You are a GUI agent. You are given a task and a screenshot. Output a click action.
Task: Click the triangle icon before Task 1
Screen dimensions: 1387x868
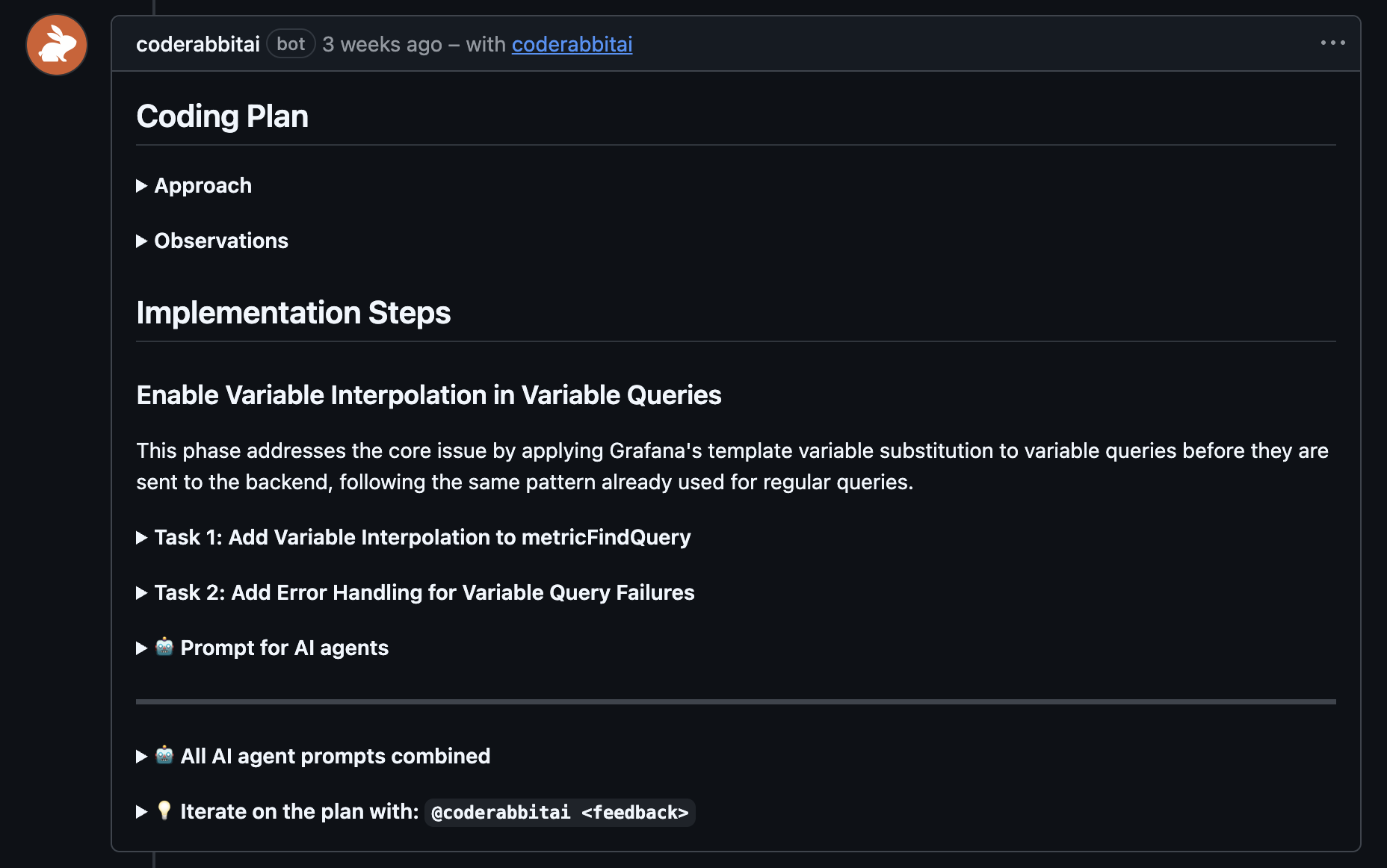142,537
